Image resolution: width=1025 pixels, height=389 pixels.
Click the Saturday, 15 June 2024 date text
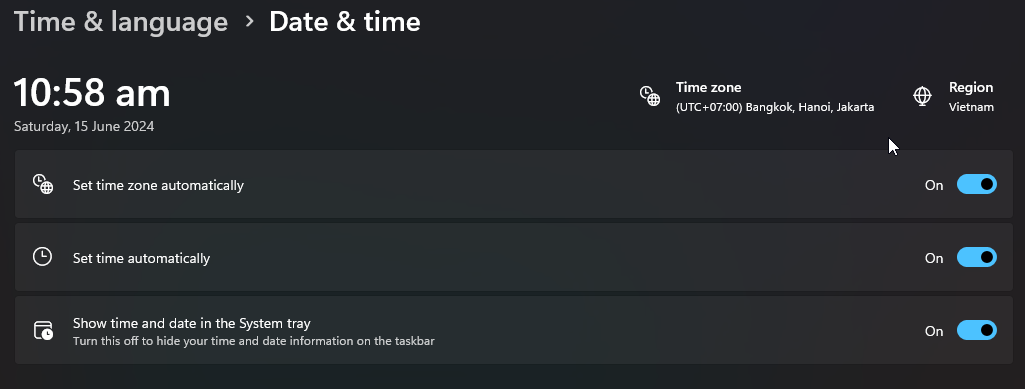point(84,126)
